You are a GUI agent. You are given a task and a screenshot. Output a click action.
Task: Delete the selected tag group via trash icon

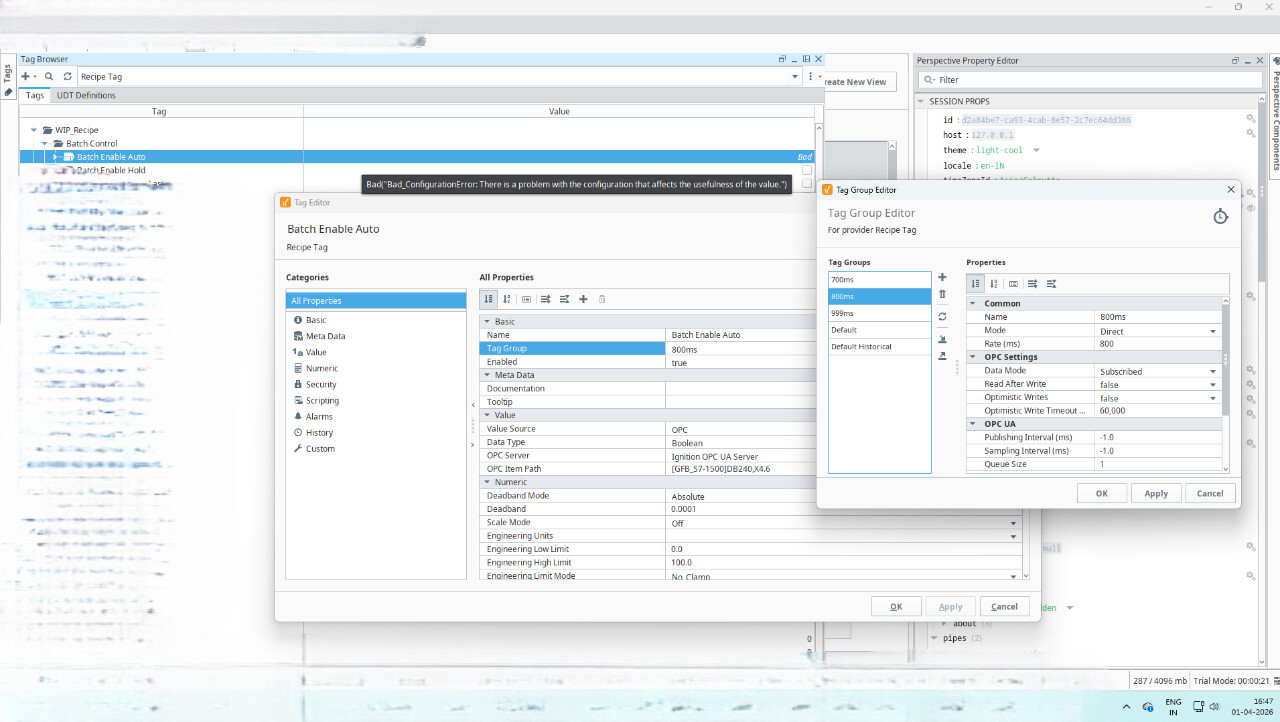pyautogui.click(x=942, y=295)
